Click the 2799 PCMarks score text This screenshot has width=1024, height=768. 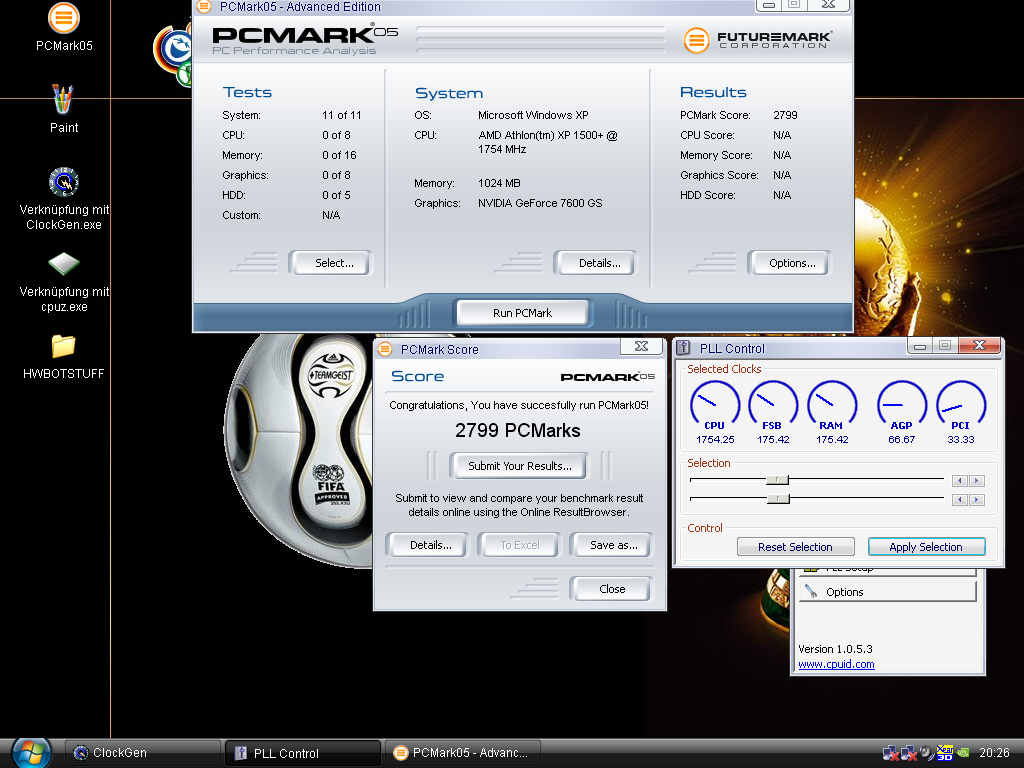coord(518,430)
